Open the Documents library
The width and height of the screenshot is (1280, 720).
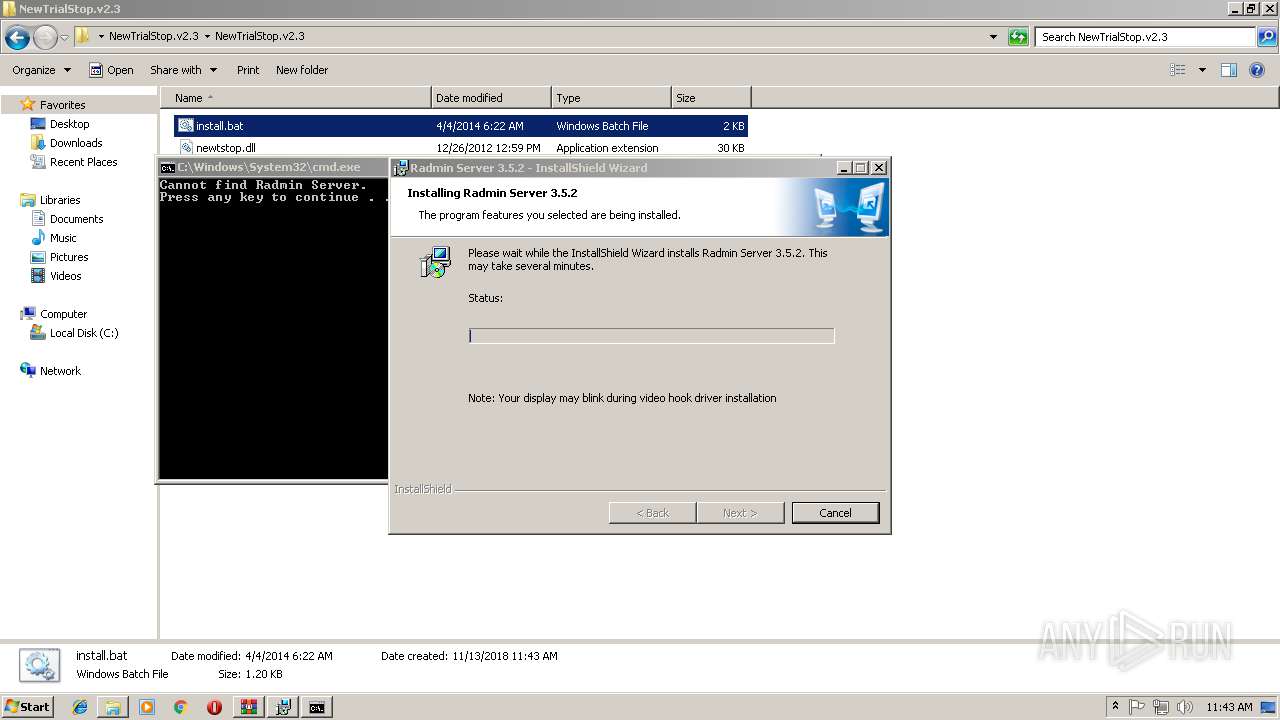[76, 219]
